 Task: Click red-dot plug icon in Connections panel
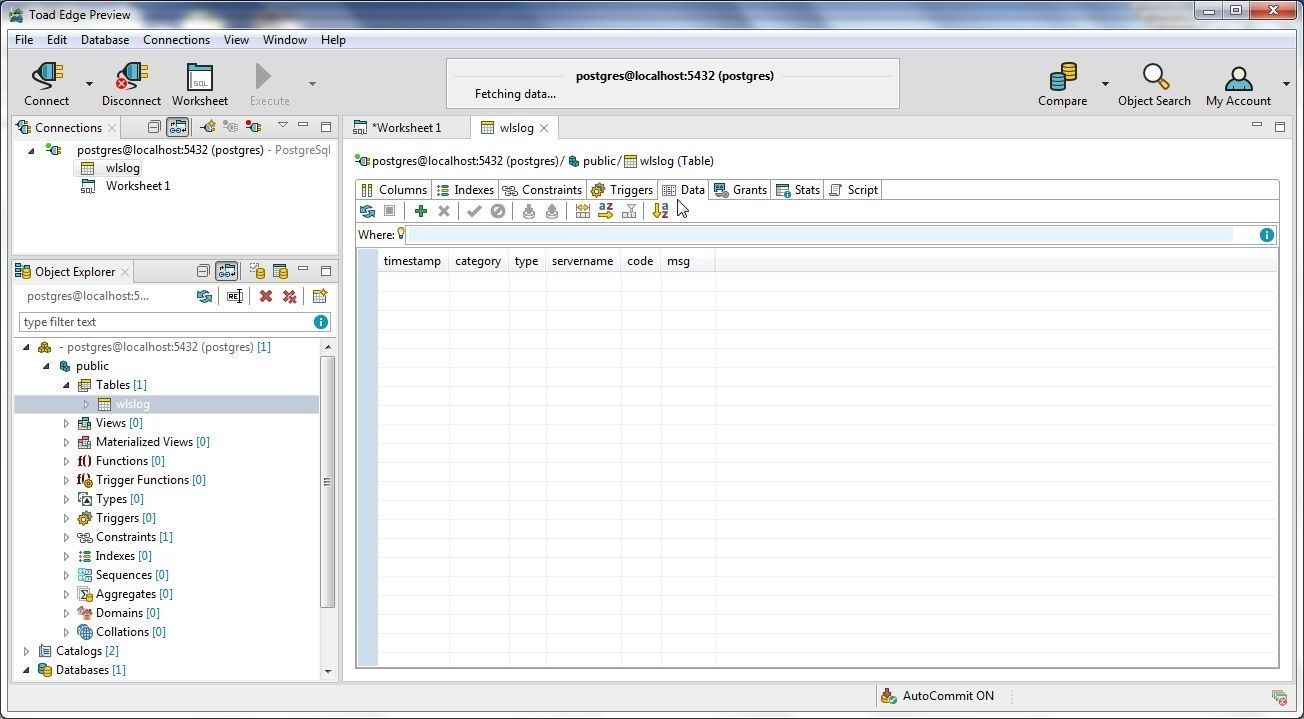[x=254, y=127]
